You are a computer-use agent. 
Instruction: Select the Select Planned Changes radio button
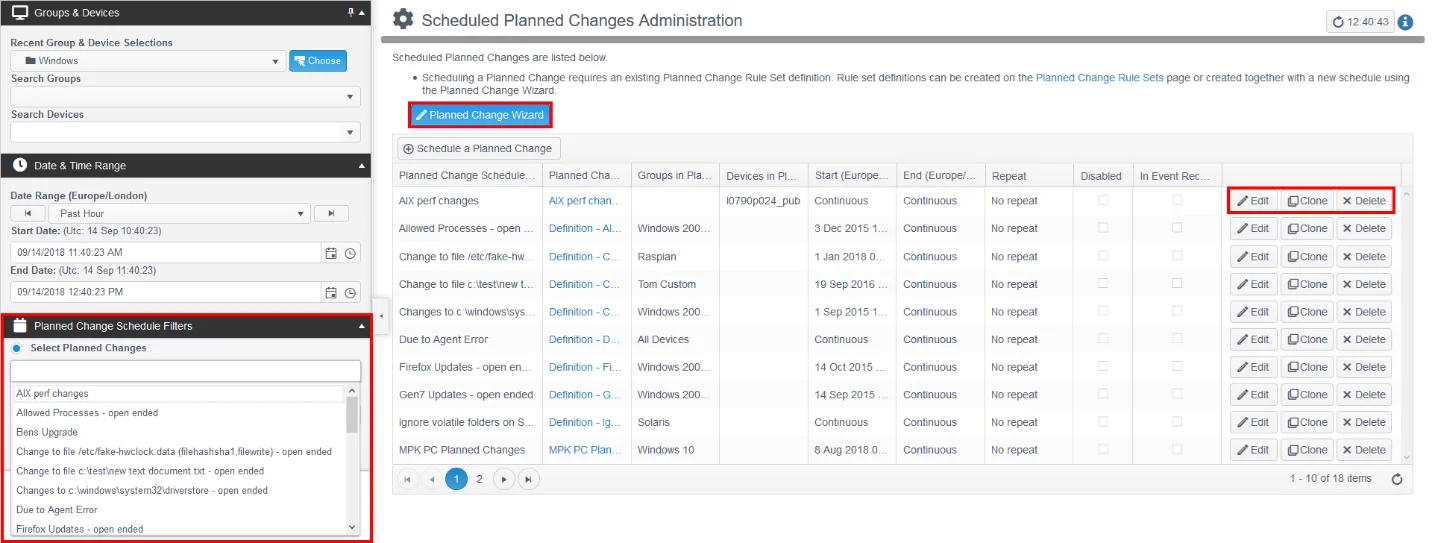point(17,348)
